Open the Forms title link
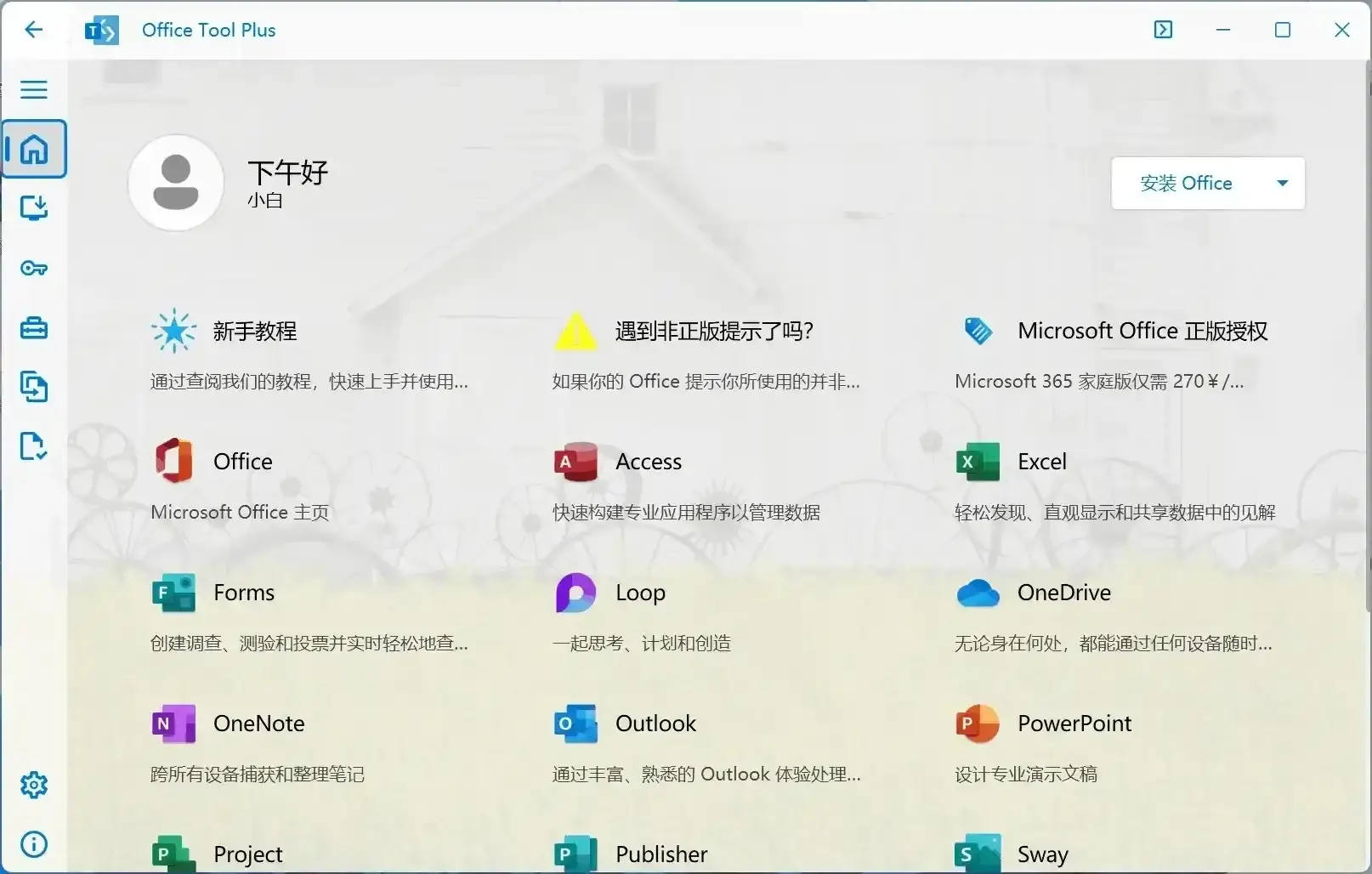Viewport: 1372px width, 874px height. [x=244, y=593]
